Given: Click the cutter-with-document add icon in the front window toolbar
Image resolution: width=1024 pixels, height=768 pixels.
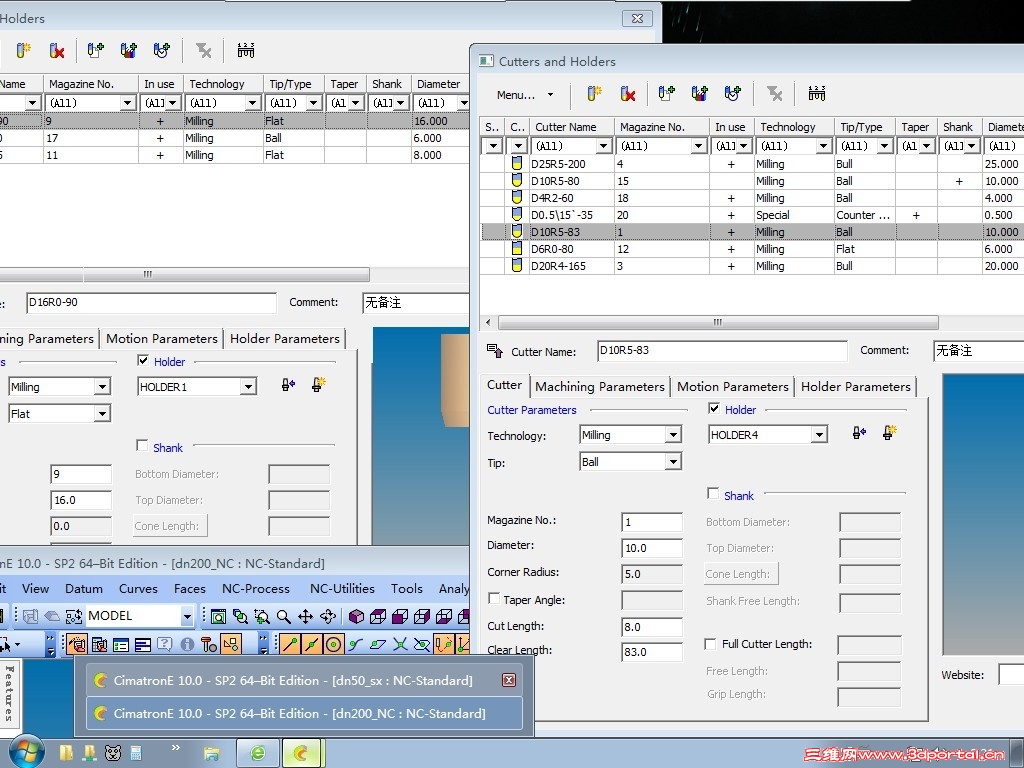Looking at the screenshot, I should [666, 94].
